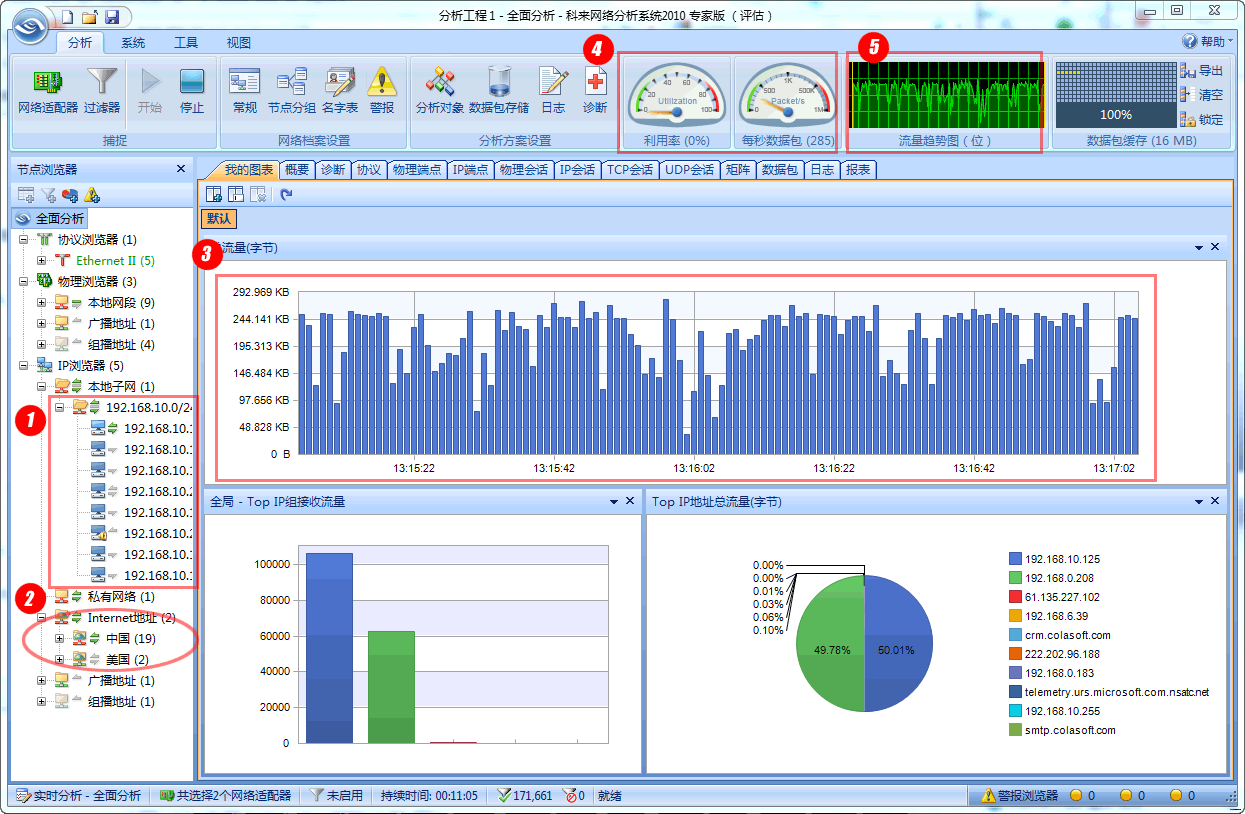Image resolution: width=1245 pixels, height=814 pixels.
Task: Open dropdown arrow of Top IP地址总流量 panel
Action: pos(1199,502)
